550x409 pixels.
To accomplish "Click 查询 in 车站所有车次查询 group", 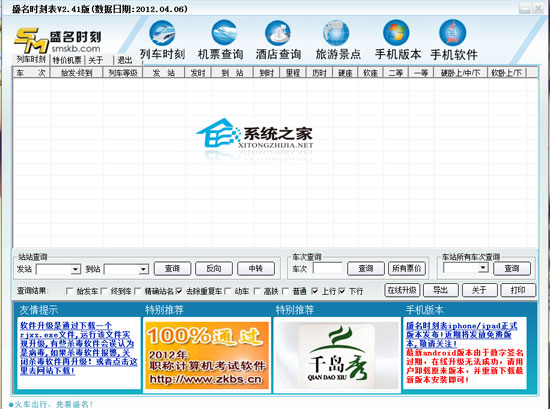I will click(512, 269).
